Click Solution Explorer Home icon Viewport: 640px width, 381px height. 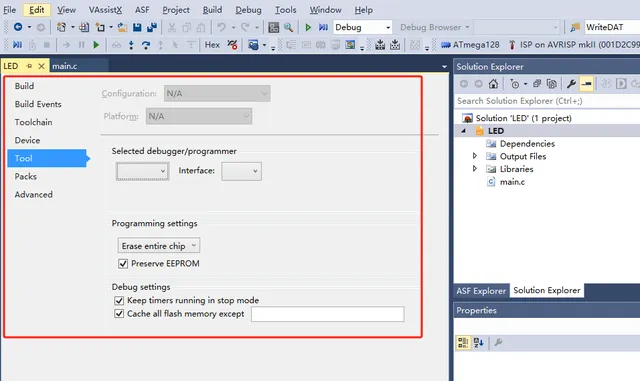click(493, 84)
